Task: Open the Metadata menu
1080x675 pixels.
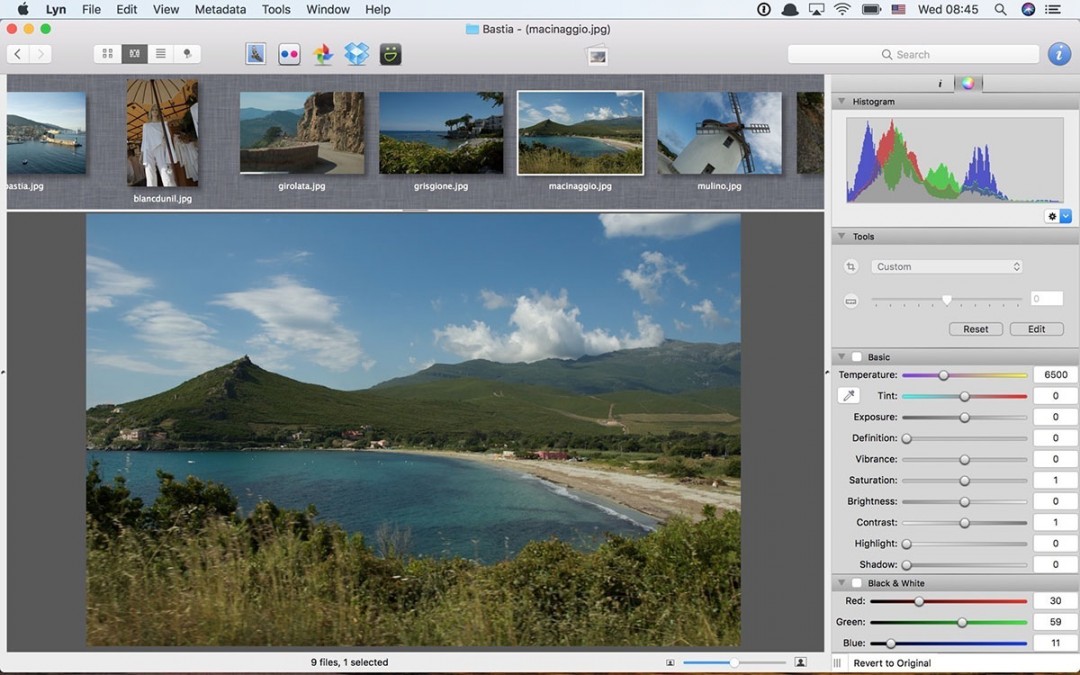Action: pyautogui.click(x=220, y=9)
